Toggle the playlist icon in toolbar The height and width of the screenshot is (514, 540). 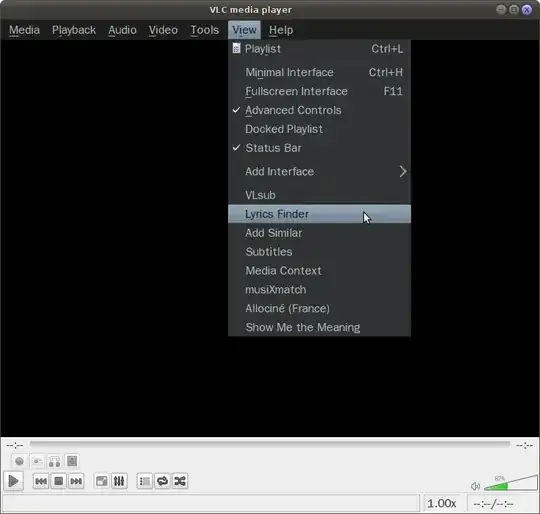[145, 481]
